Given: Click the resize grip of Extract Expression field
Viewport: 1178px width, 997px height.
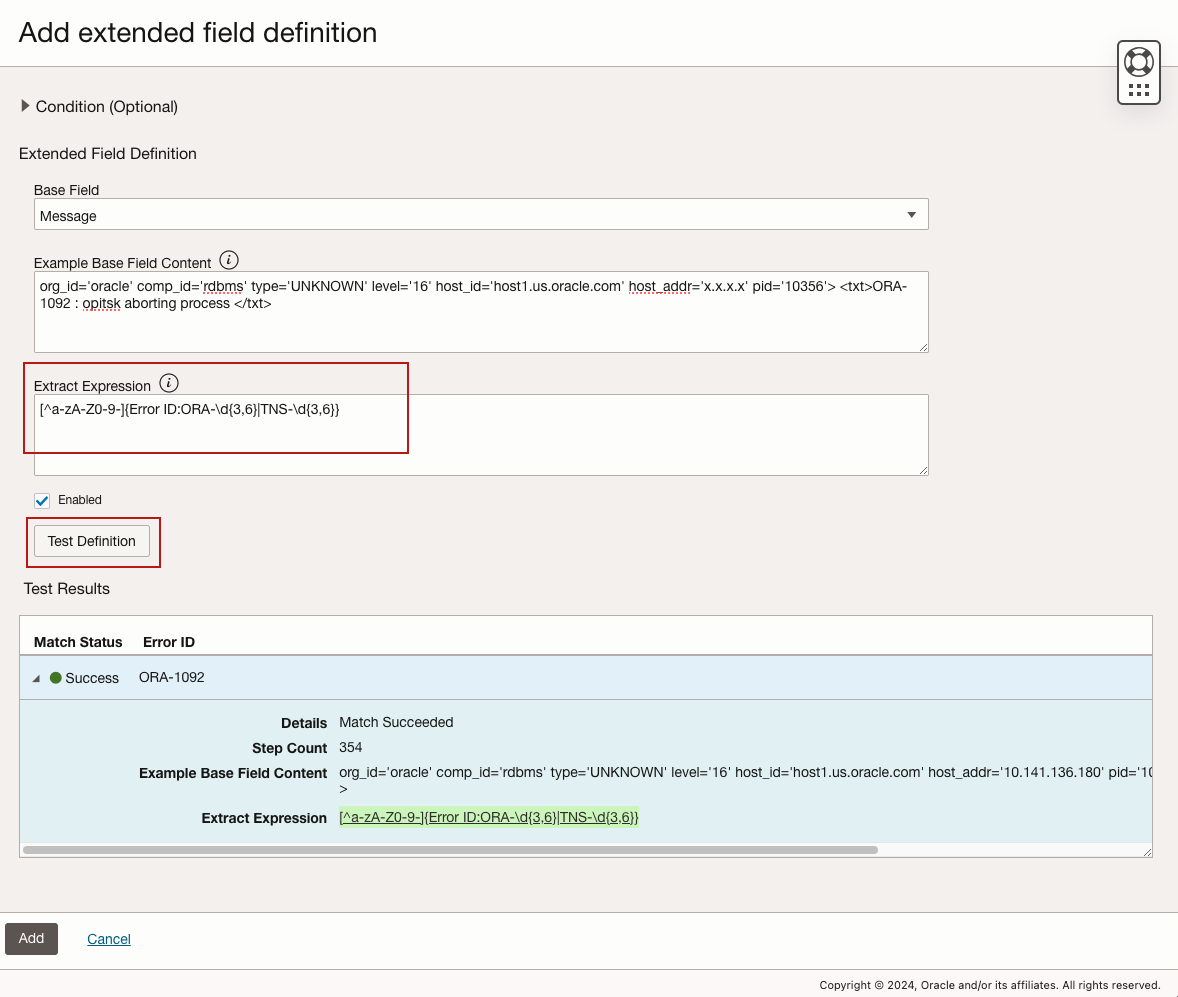Looking at the screenshot, I should tap(923, 469).
